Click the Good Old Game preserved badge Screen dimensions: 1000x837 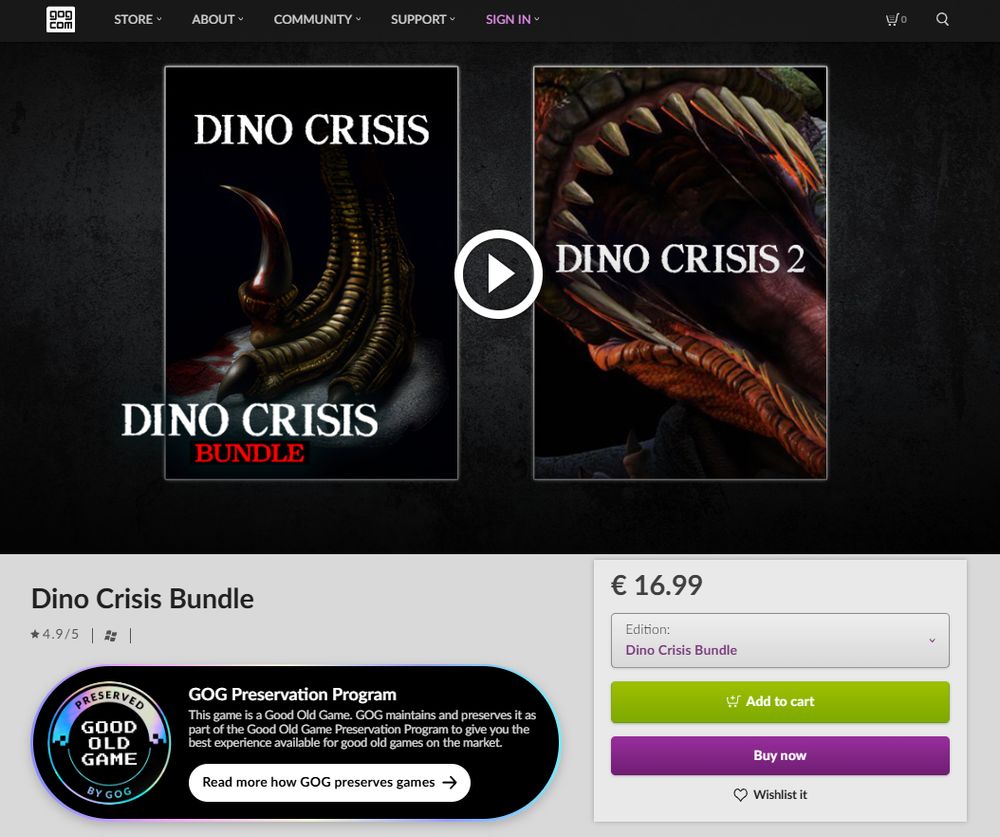(109, 742)
